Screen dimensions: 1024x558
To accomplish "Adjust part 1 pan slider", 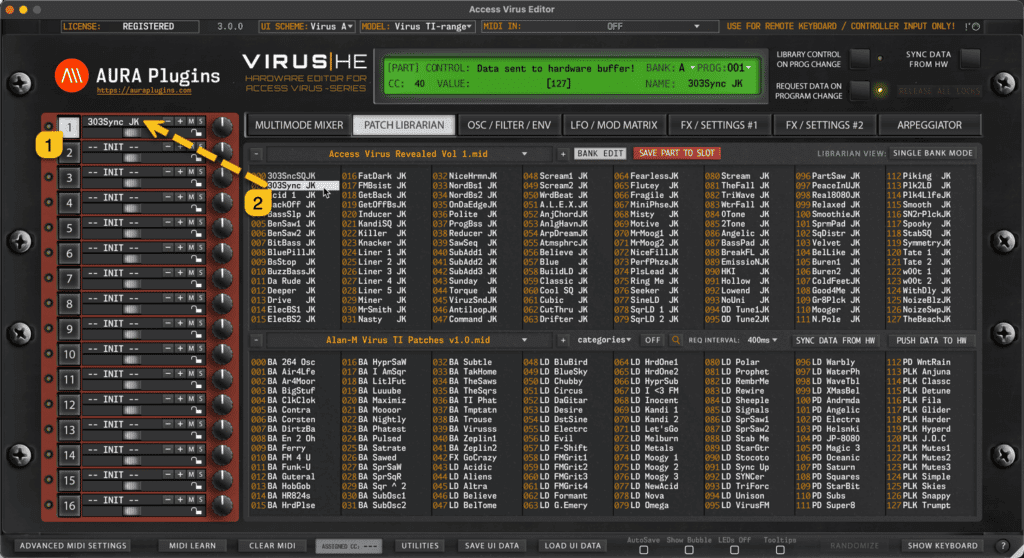I will [132, 133].
